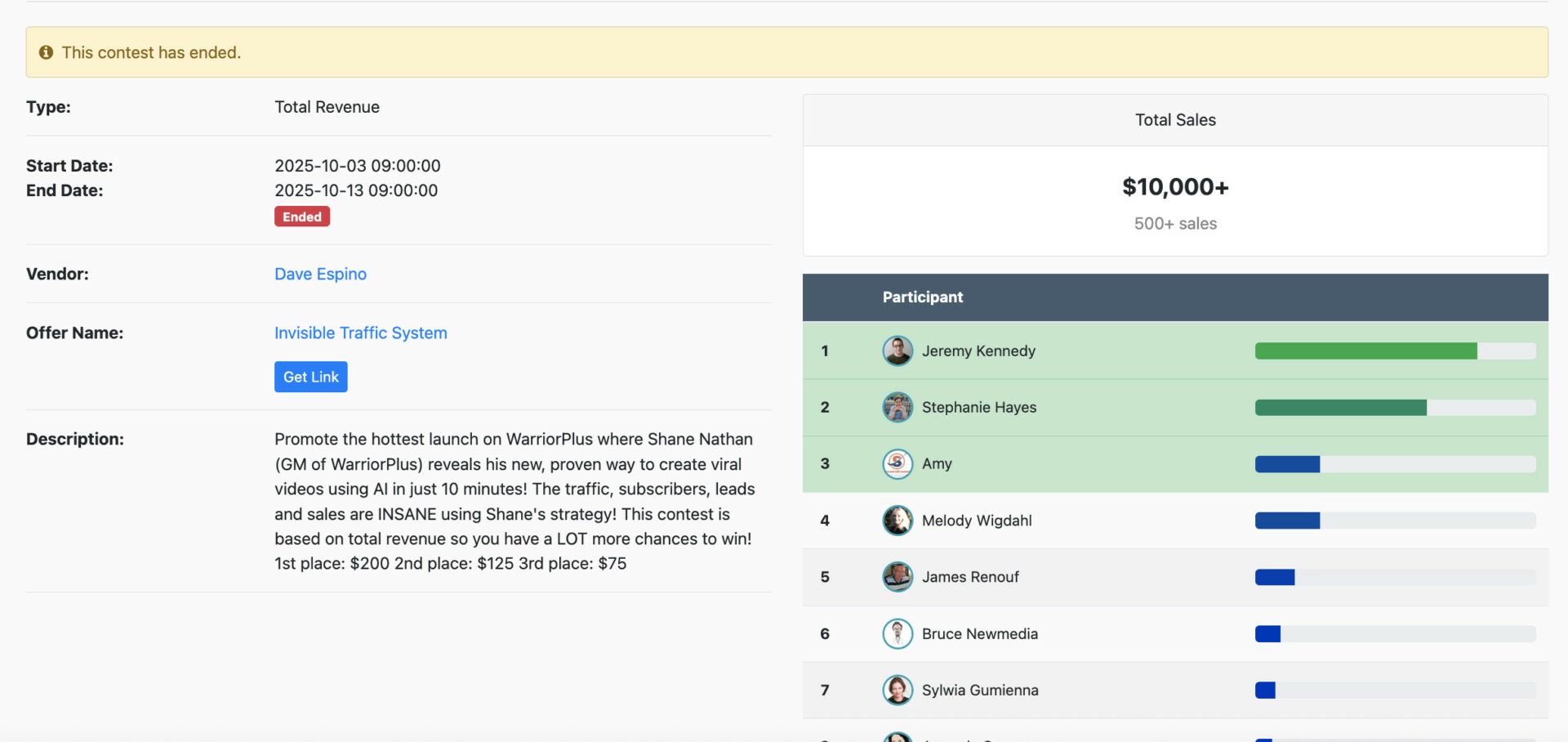Click Sylwia Gumienna's avatar photo
The image size is (1568, 742).
[897, 690]
